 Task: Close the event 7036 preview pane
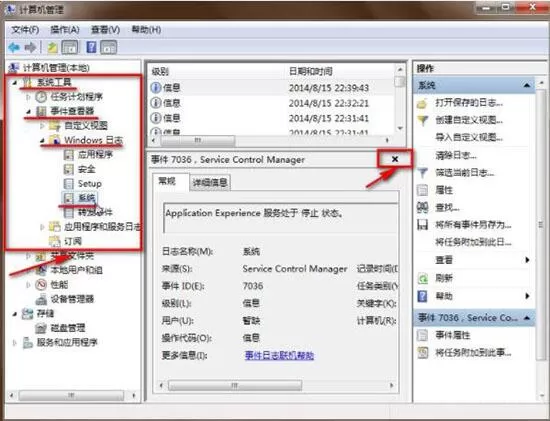395,159
